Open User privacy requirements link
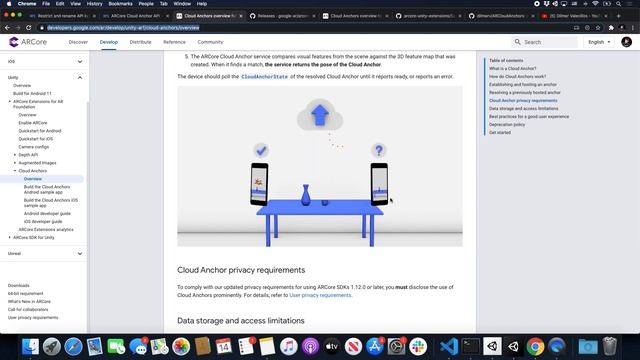Screen dimensions: 640x360 [320, 295]
